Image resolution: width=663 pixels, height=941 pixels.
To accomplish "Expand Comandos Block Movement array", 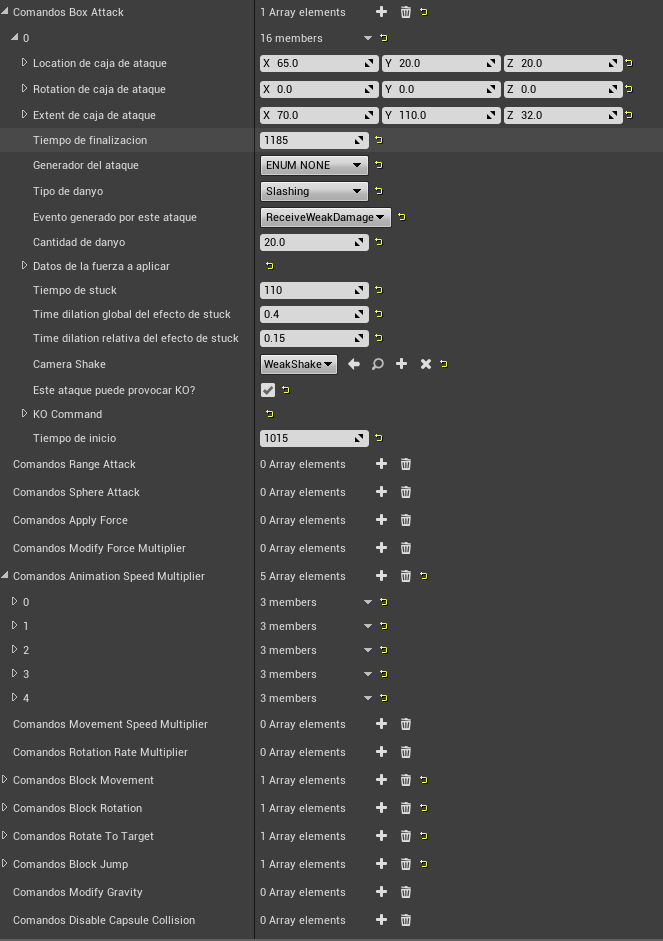I will click(6, 780).
